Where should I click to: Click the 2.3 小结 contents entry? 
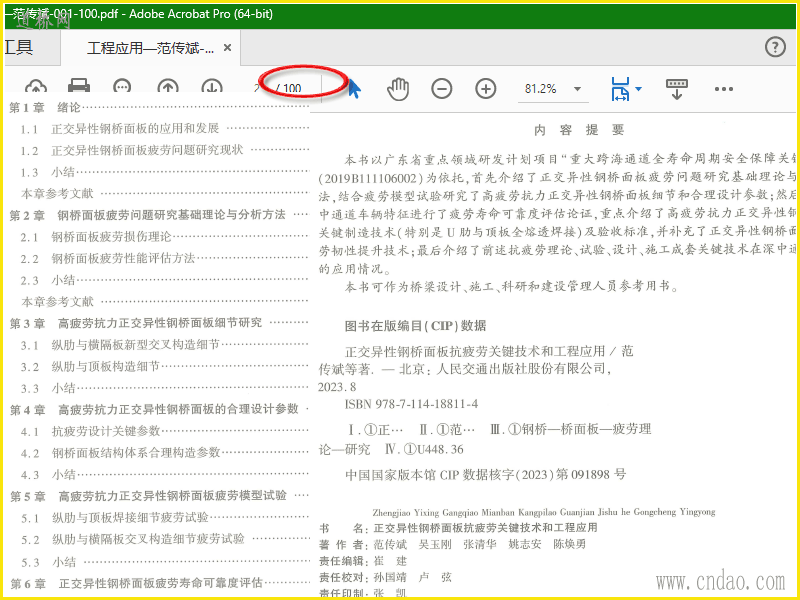click(x=164, y=280)
